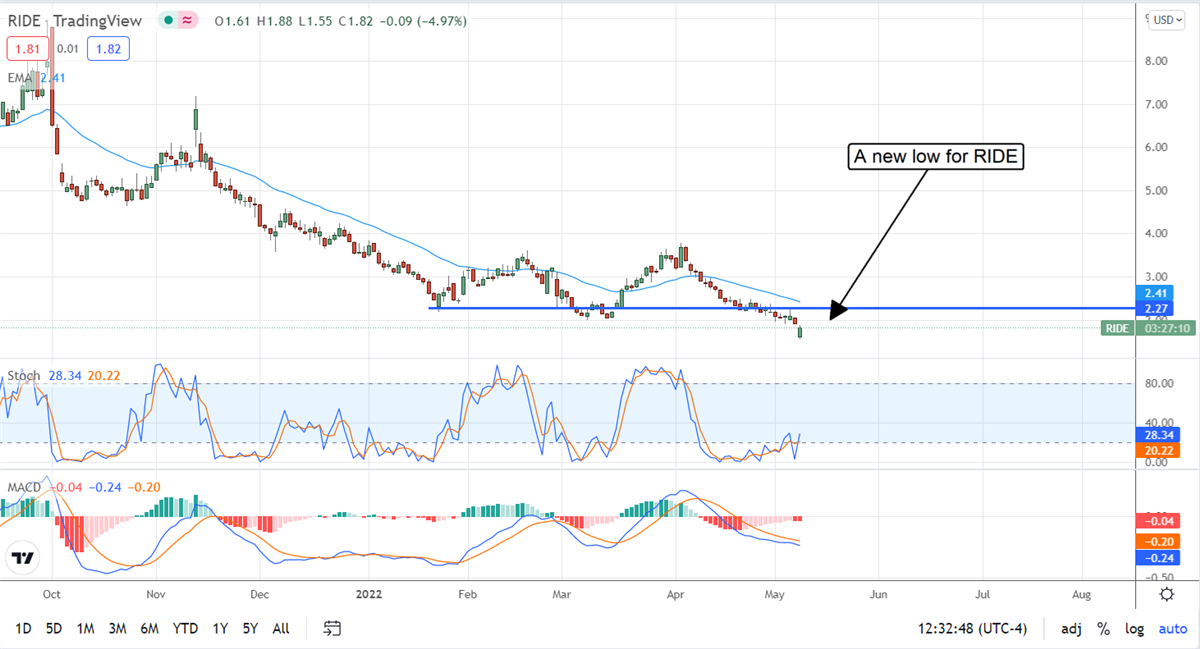Select the 'A new low for RIDE' text box
Image resolution: width=1200 pixels, height=649 pixels.
click(937, 157)
